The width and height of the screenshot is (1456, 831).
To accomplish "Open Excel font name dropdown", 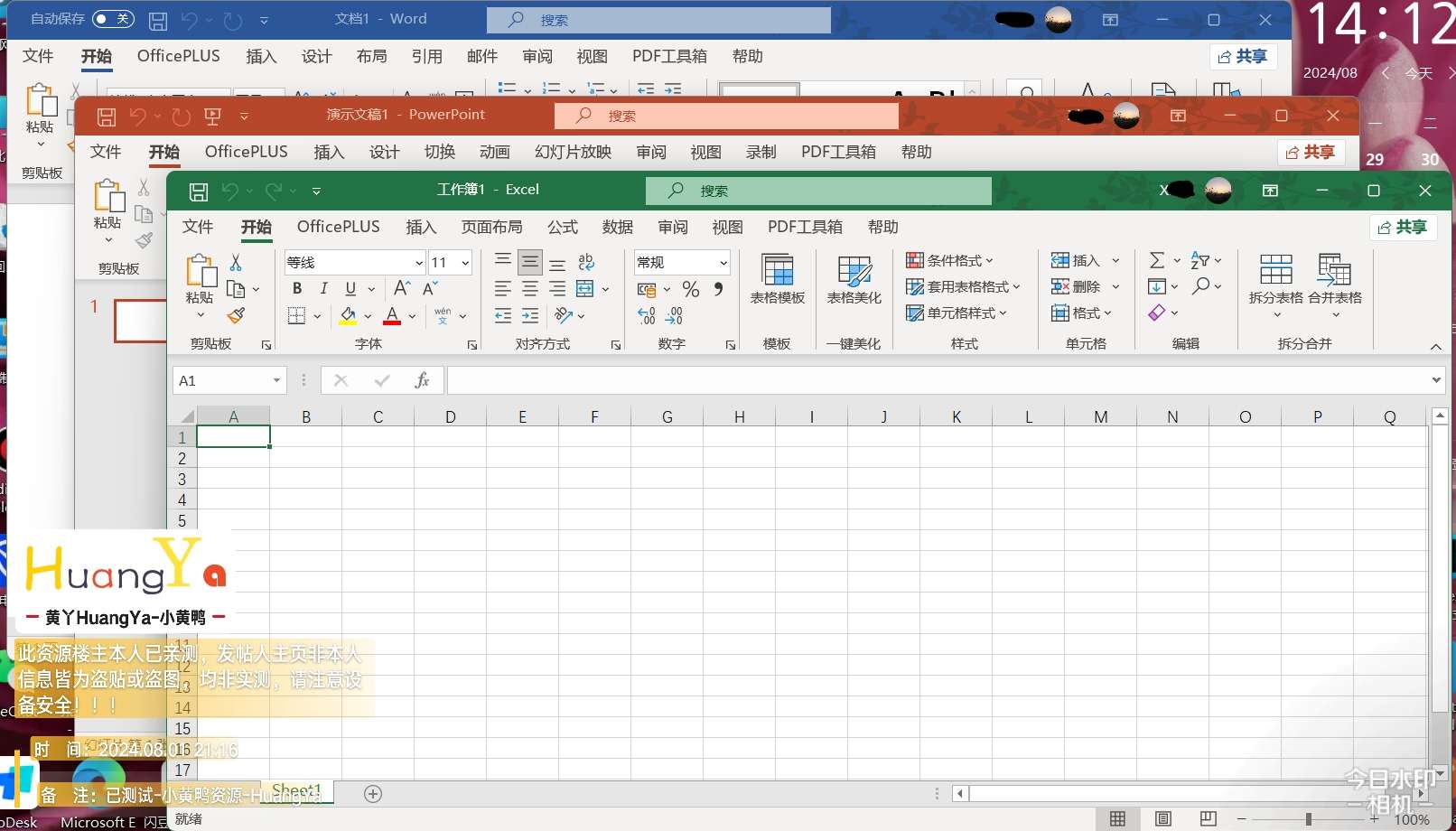I will [419, 263].
